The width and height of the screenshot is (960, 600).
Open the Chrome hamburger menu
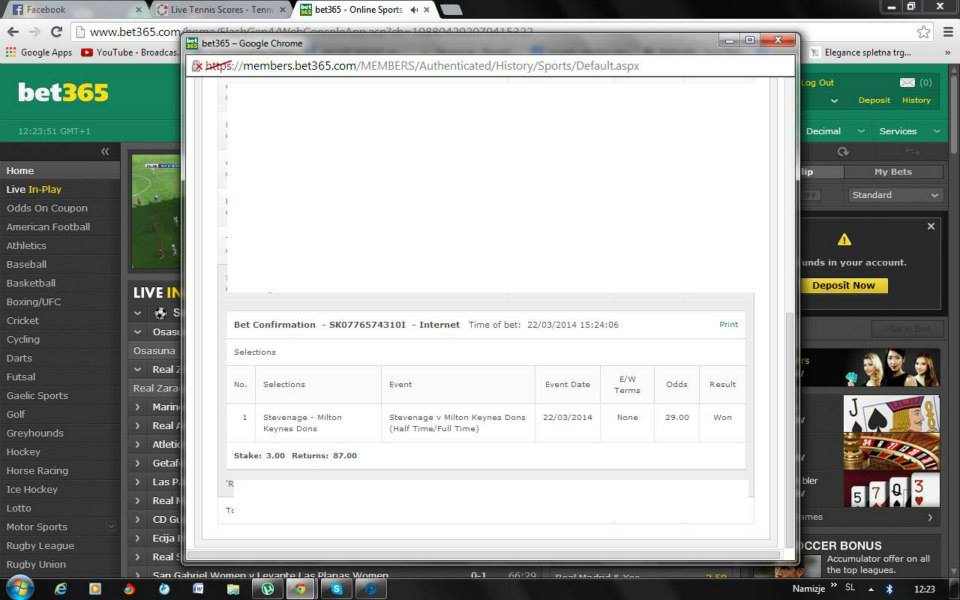[x=948, y=32]
